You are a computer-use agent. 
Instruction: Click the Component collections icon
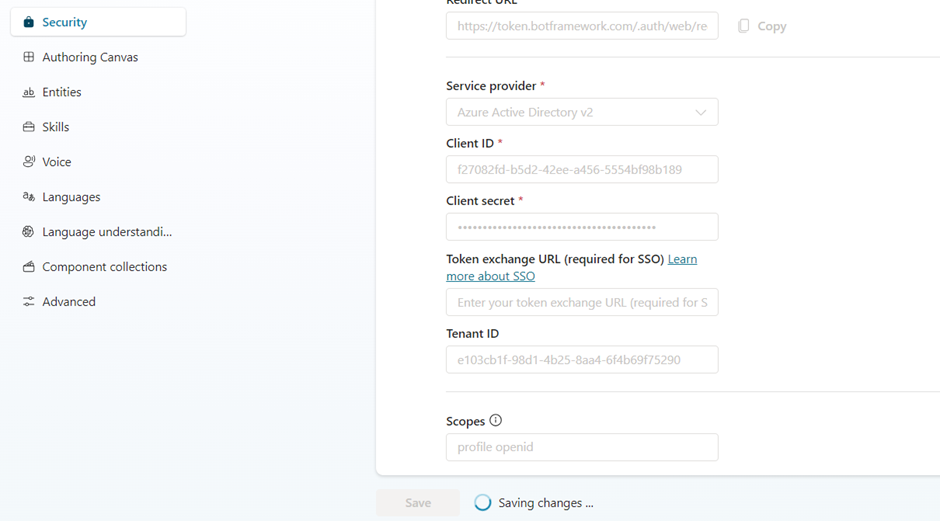(x=28, y=267)
